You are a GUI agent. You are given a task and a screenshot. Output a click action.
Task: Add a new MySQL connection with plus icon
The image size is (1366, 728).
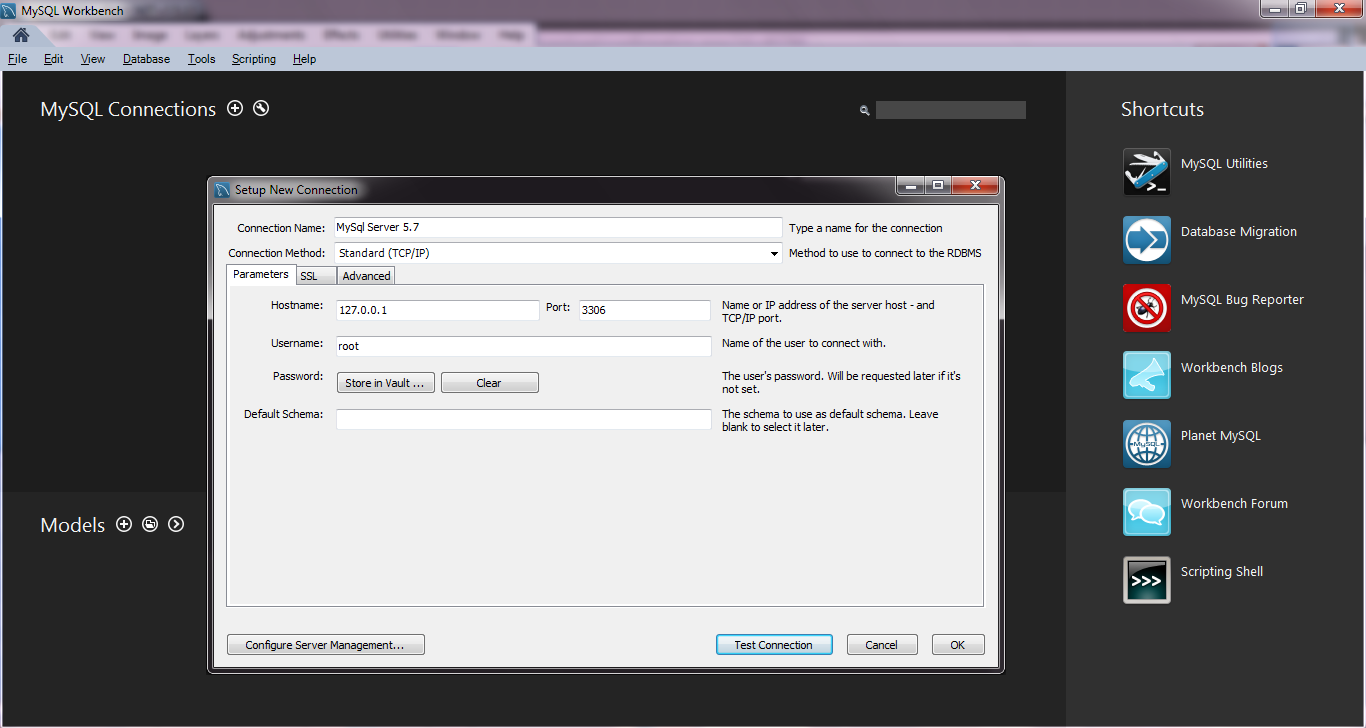coord(235,108)
